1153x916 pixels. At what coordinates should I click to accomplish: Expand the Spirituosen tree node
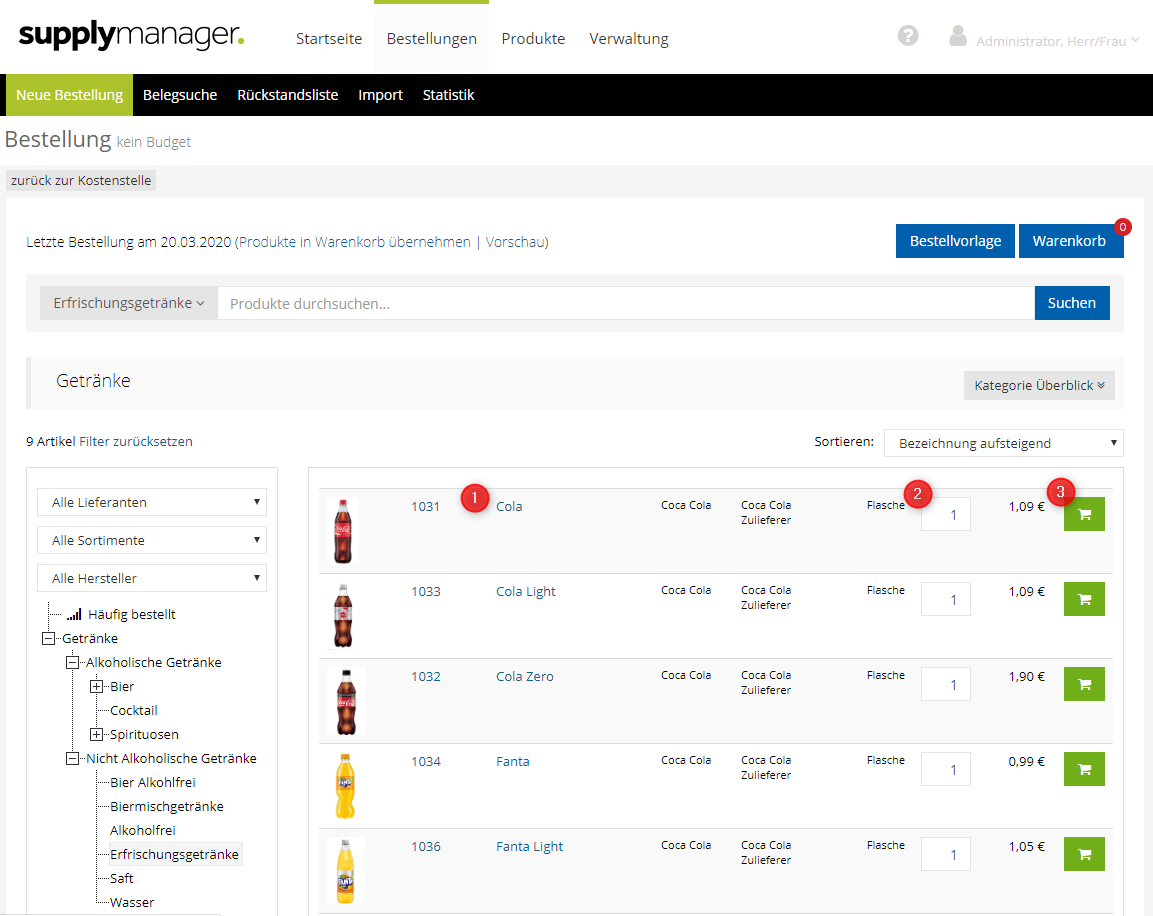(97, 734)
